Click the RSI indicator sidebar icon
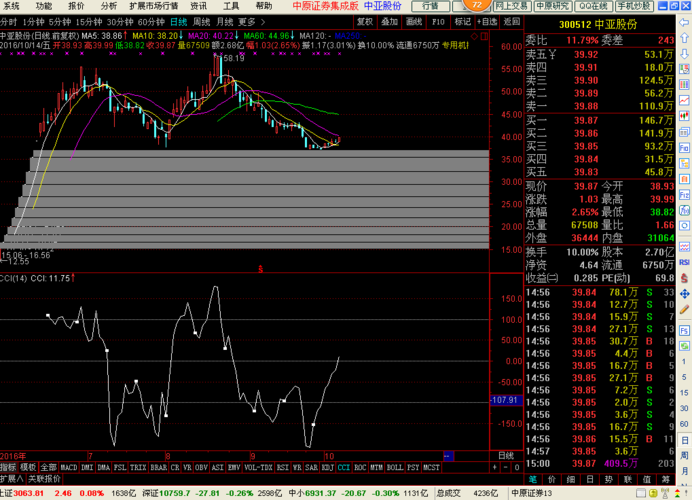 click(684, 263)
